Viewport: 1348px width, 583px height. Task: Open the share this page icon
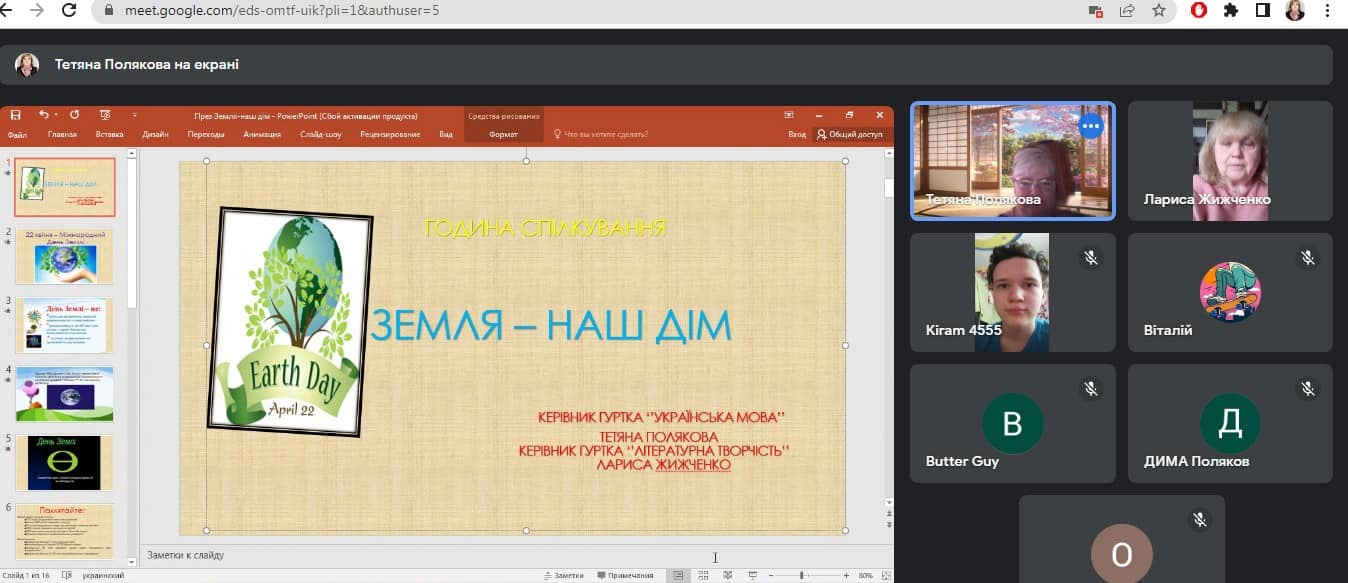tap(1127, 11)
